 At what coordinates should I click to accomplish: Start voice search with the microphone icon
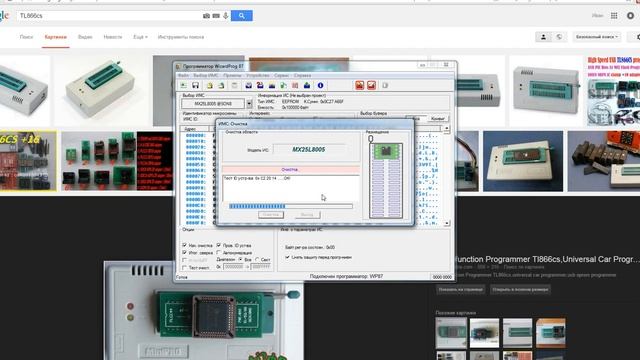coord(225,16)
